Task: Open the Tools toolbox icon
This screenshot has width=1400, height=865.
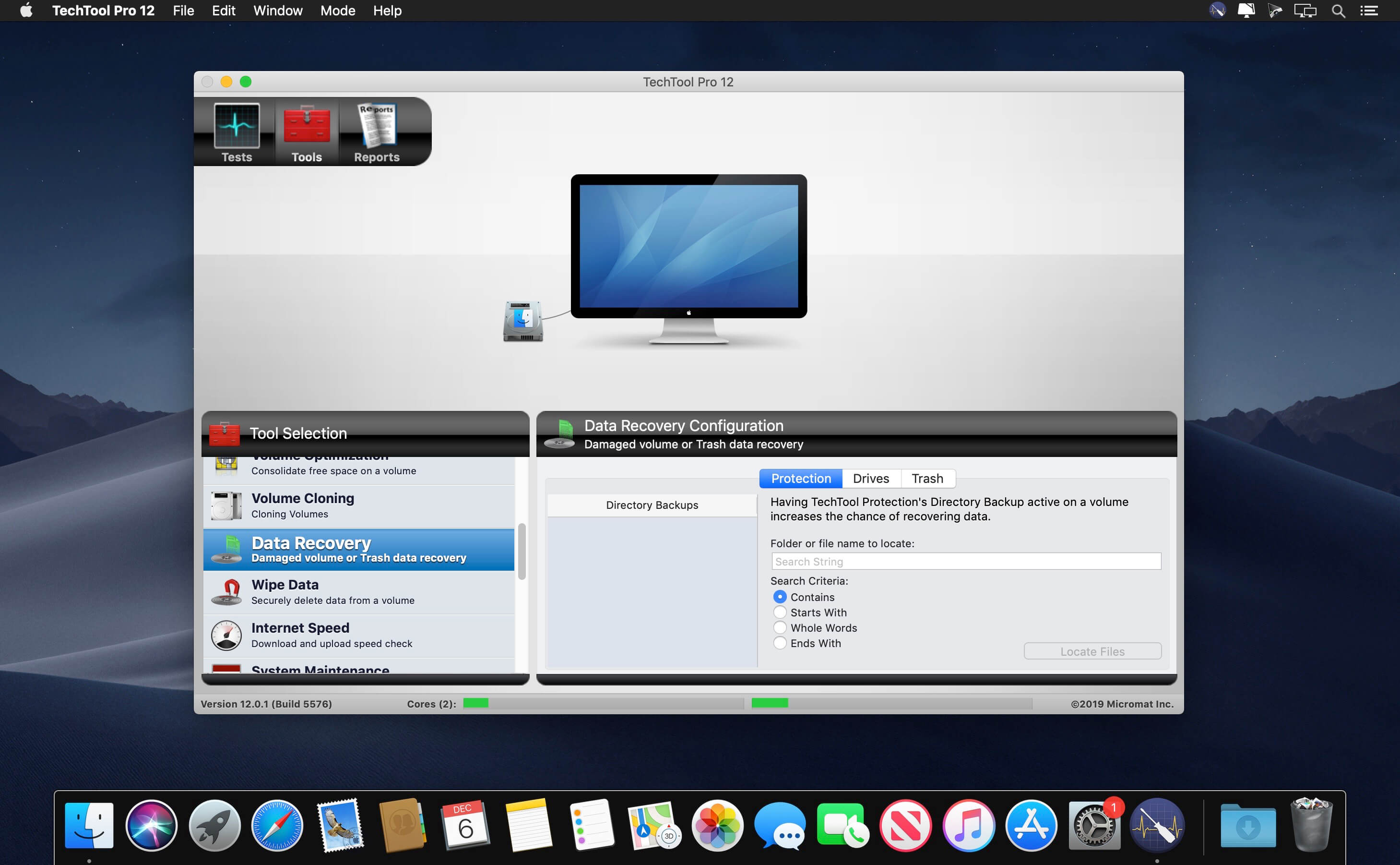Action: pyautogui.click(x=307, y=132)
